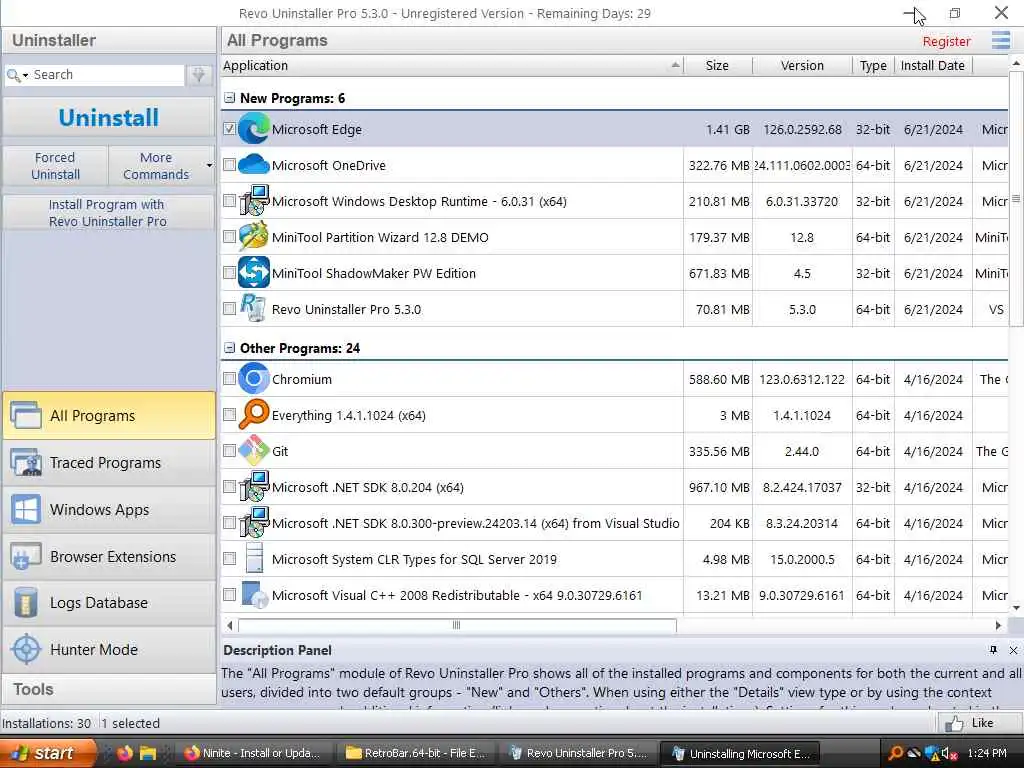Click the scroll right arrow of list
The height and width of the screenshot is (768, 1024).
pyautogui.click(x=998, y=625)
